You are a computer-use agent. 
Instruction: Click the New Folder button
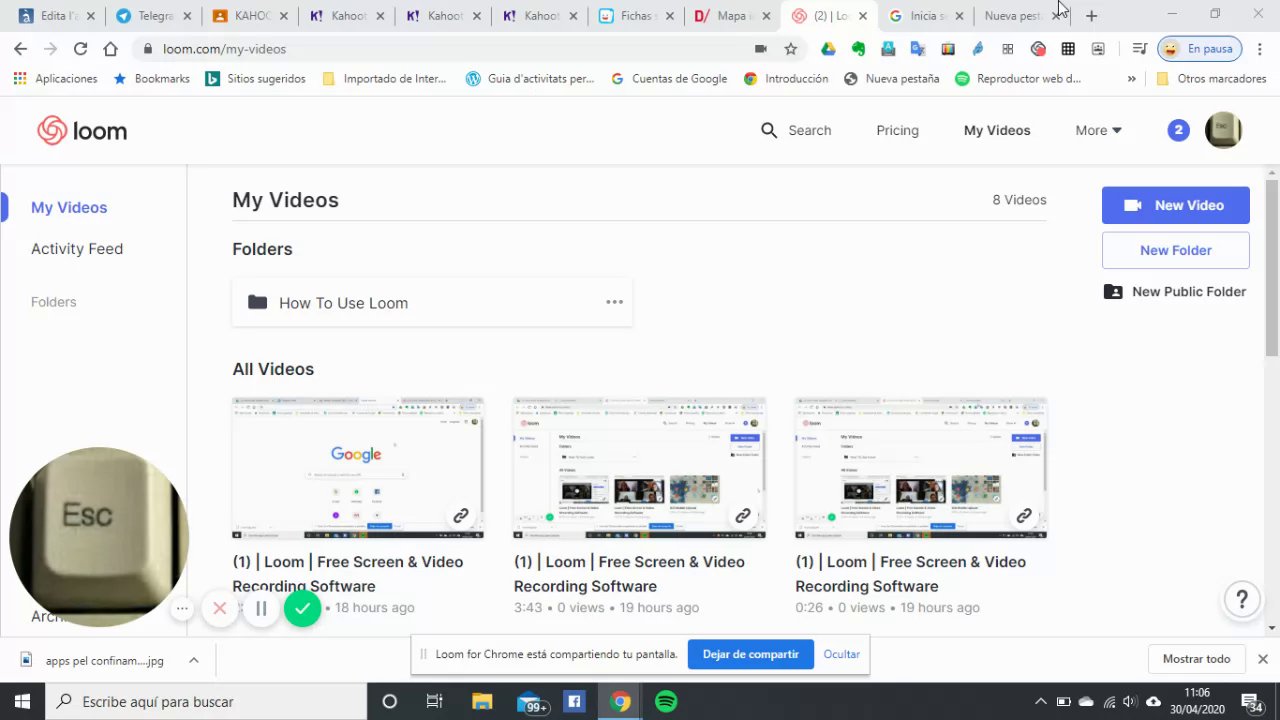[x=1176, y=250]
